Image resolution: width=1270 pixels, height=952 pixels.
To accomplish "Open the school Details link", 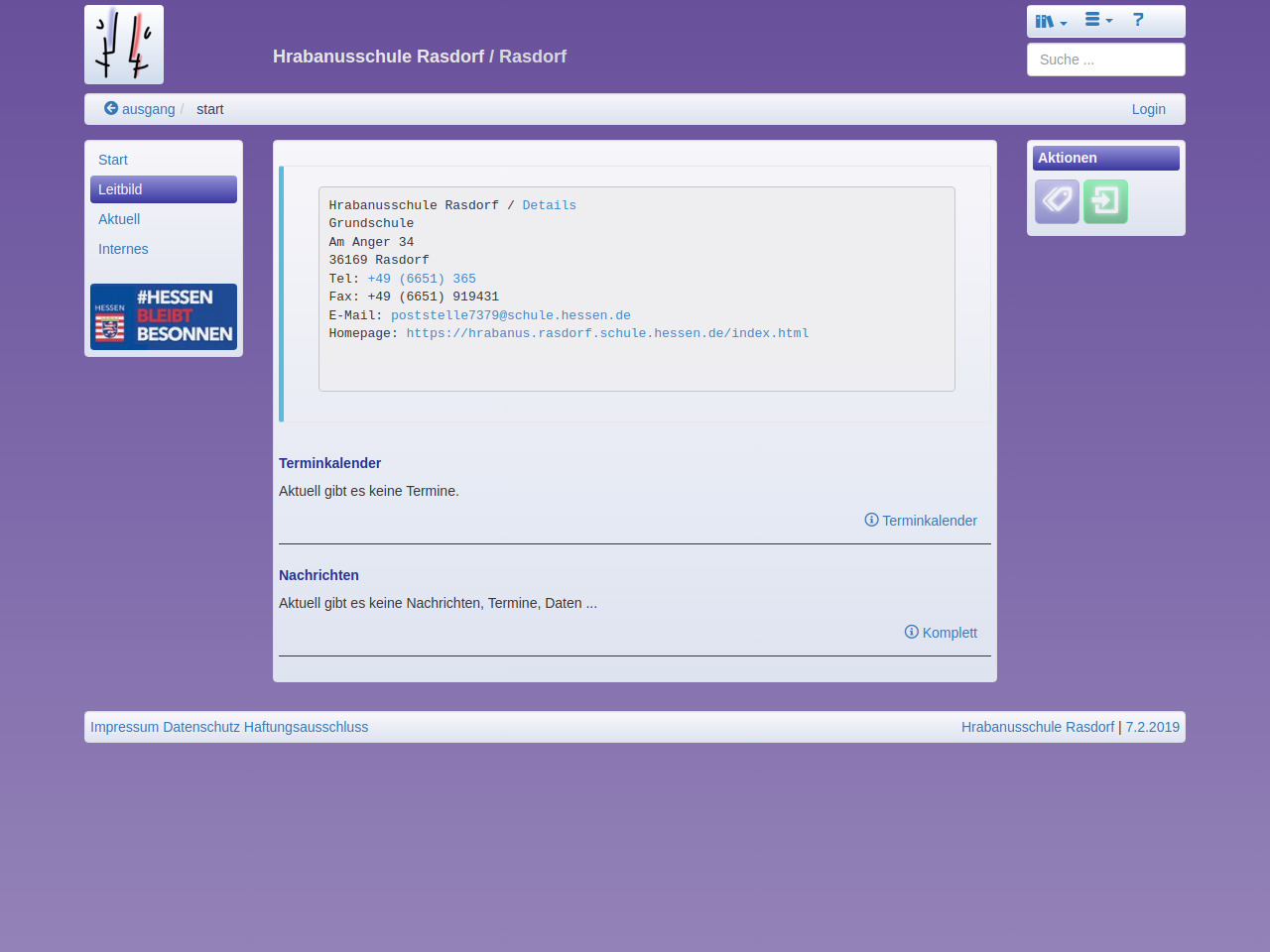I will coord(549,205).
